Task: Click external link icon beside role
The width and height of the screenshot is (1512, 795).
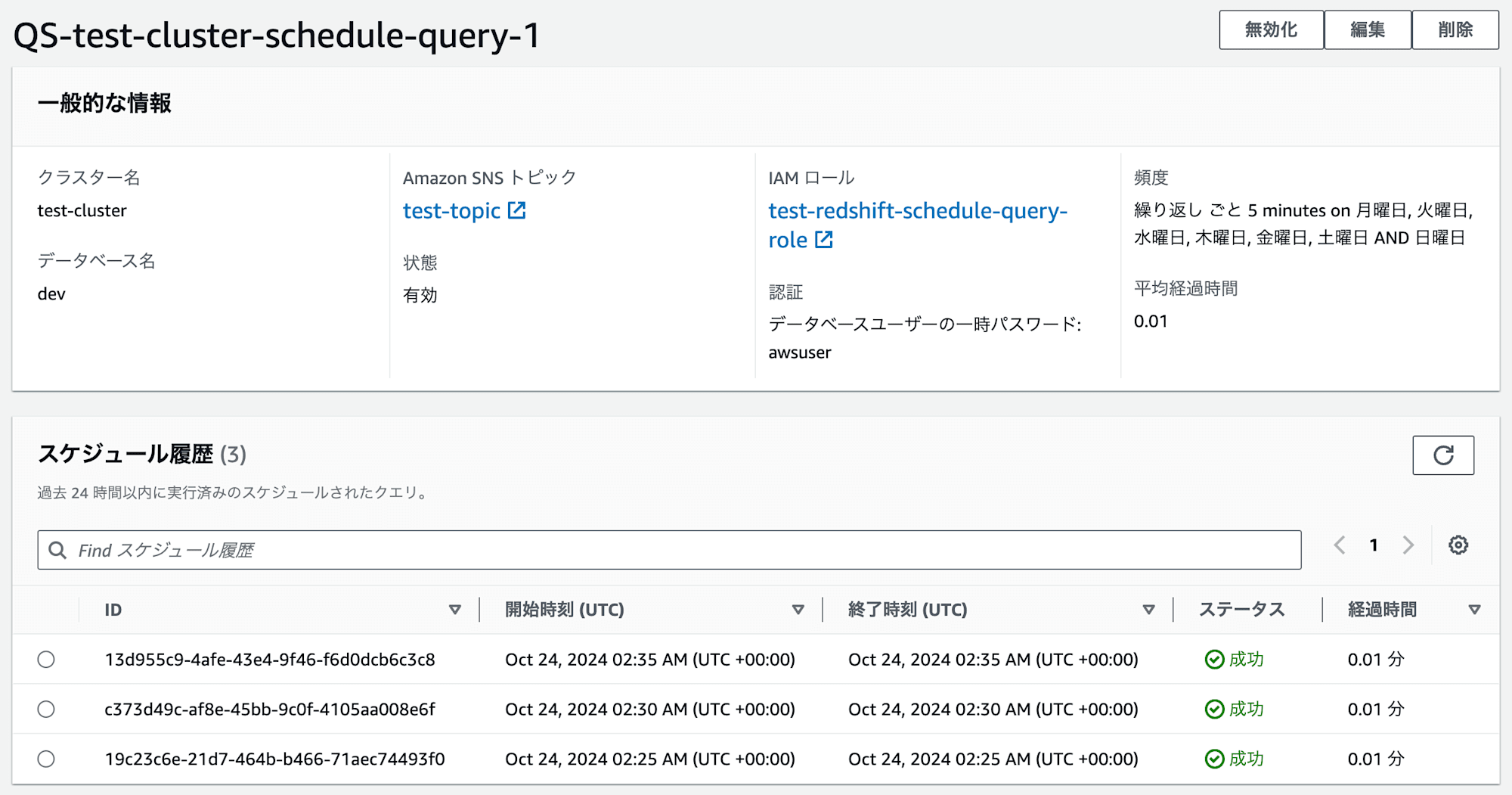Action: point(824,240)
